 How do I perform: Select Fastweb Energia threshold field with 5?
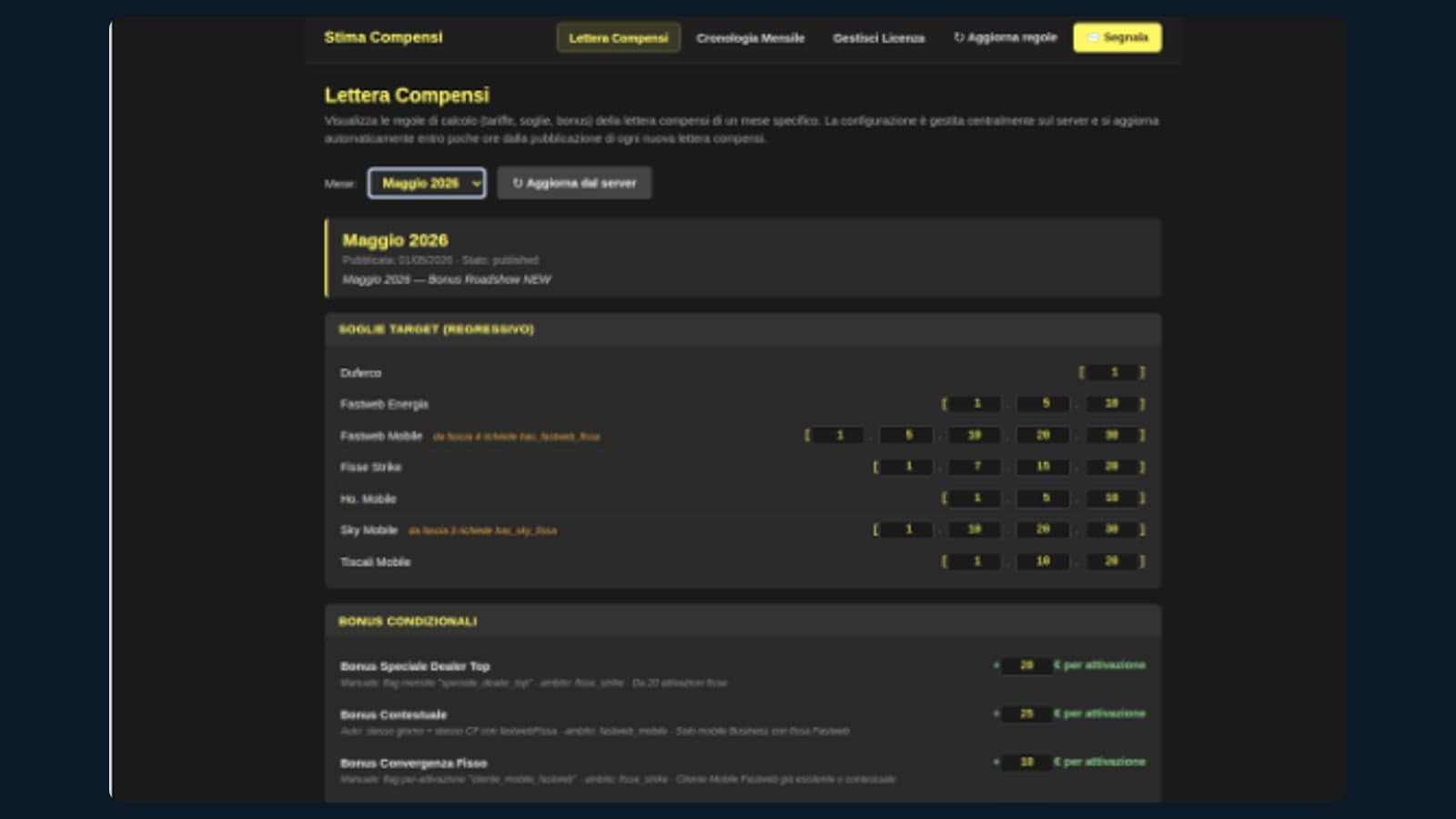[1045, 403]
